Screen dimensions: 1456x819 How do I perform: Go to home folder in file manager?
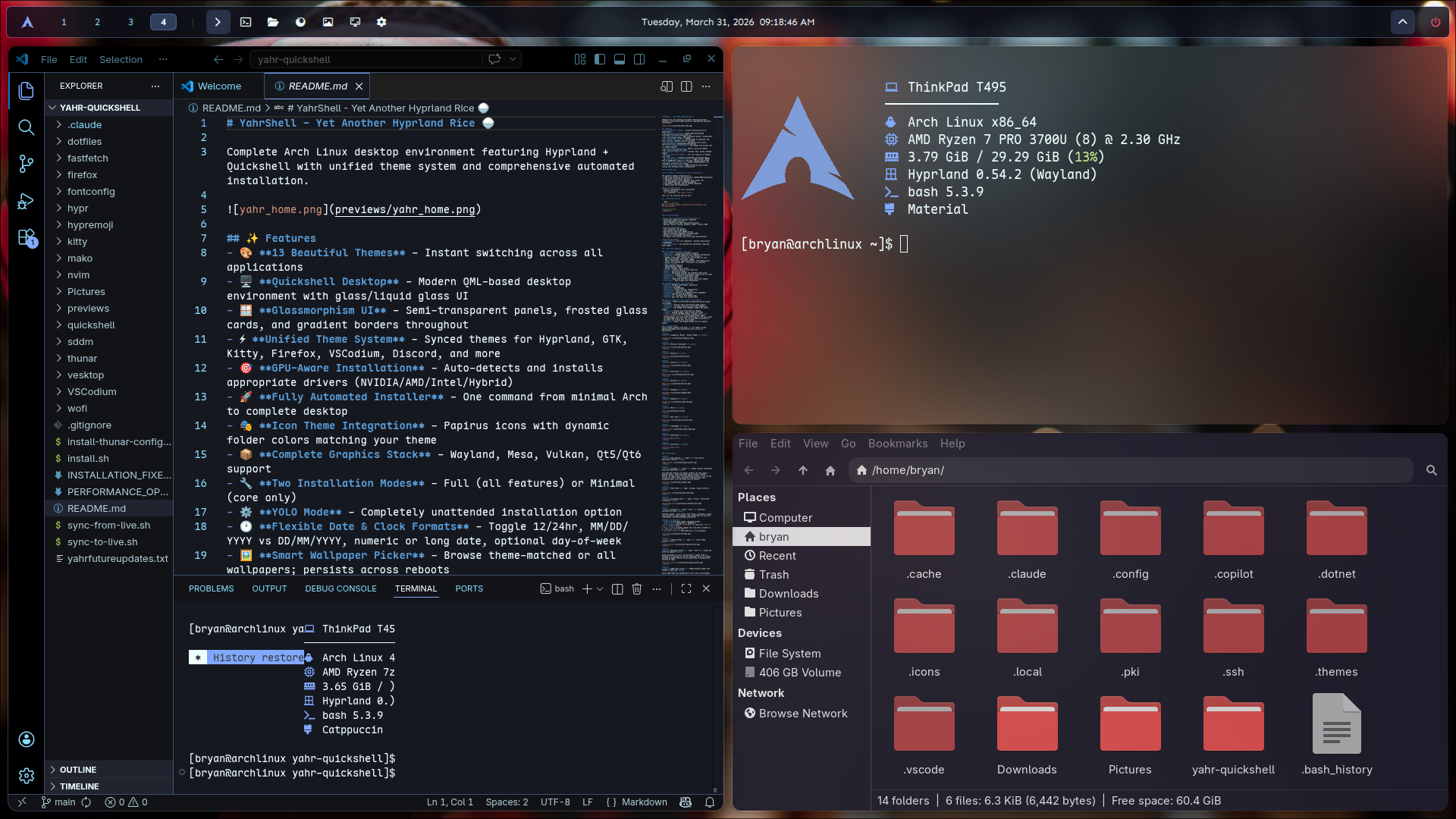830,470
